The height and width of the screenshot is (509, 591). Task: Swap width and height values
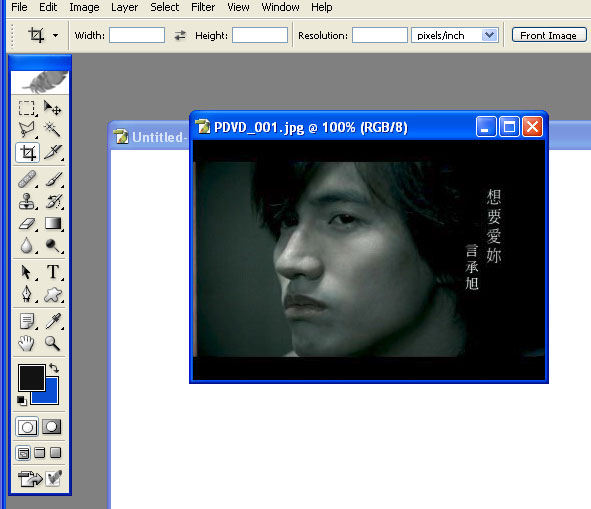(x=180, y=35)
